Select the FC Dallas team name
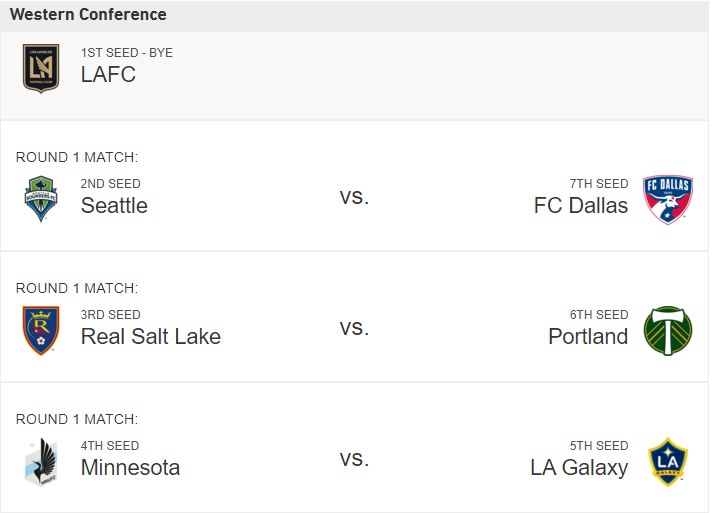The height and width of the screenshot is (513, 712). click(x=581, y=206)
